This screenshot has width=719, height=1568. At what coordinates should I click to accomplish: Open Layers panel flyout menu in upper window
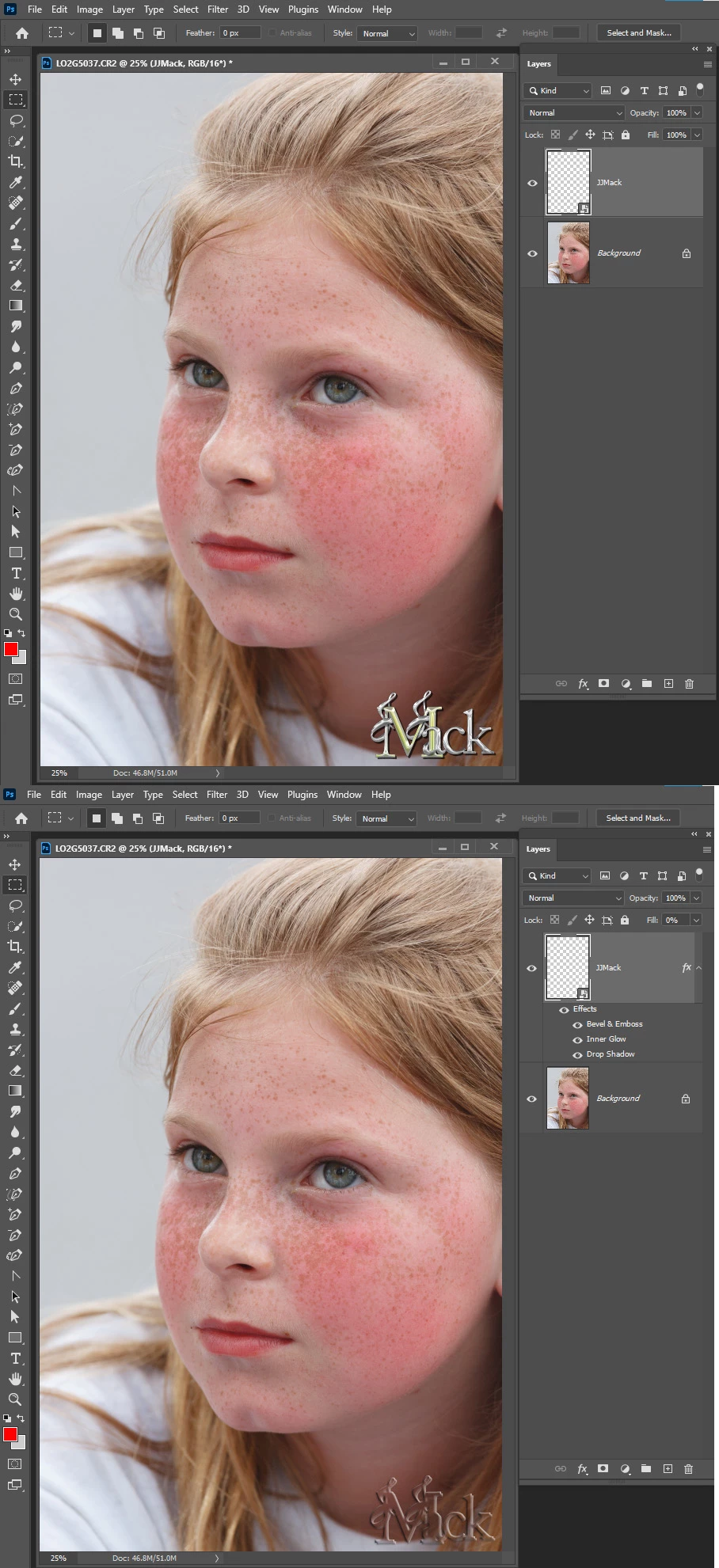708,64
